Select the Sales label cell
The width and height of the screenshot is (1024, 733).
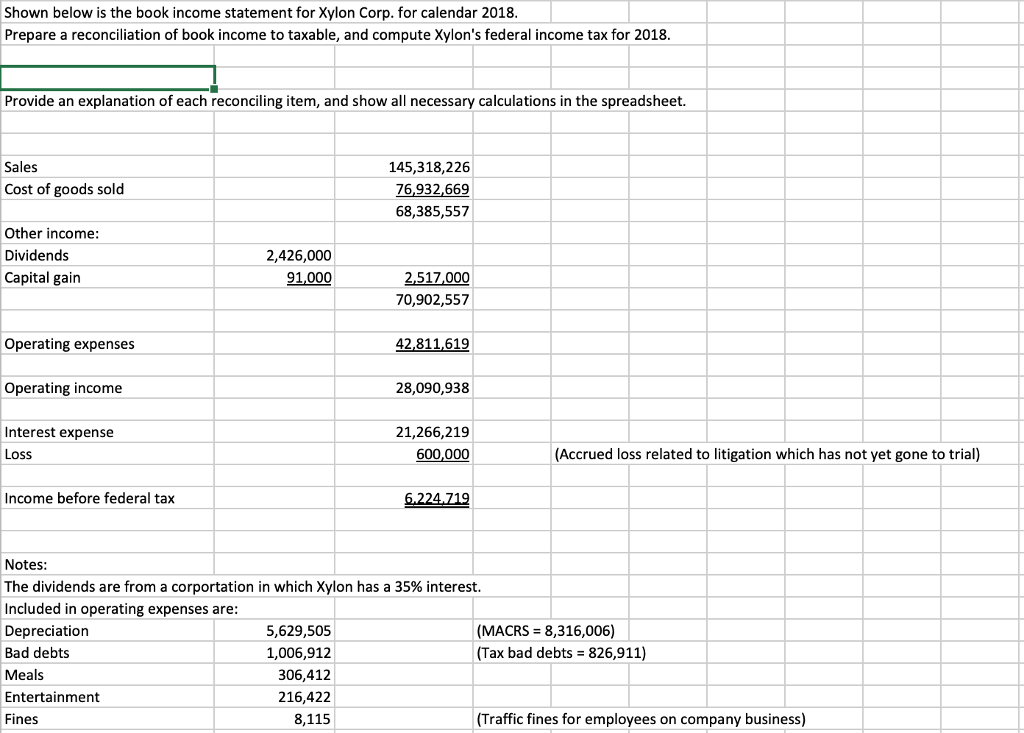pyautogui.click(x=32, y=167)
